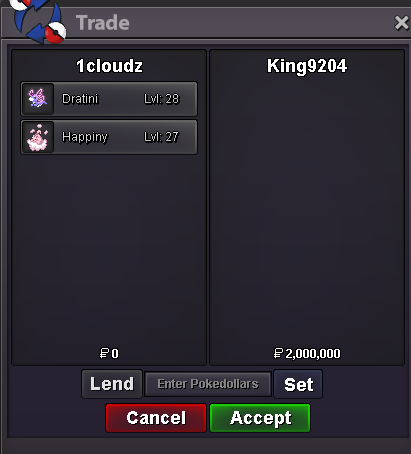Click King9204's 2,000,000 pokedollar amount

coord(307,353)
